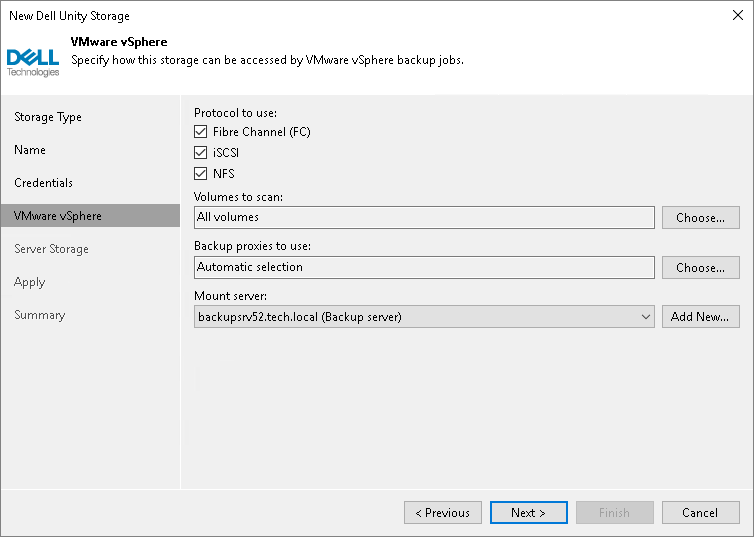This screenshot has height=537, width=754.
Task: Open the Credentials step
Action: point(43,183)
